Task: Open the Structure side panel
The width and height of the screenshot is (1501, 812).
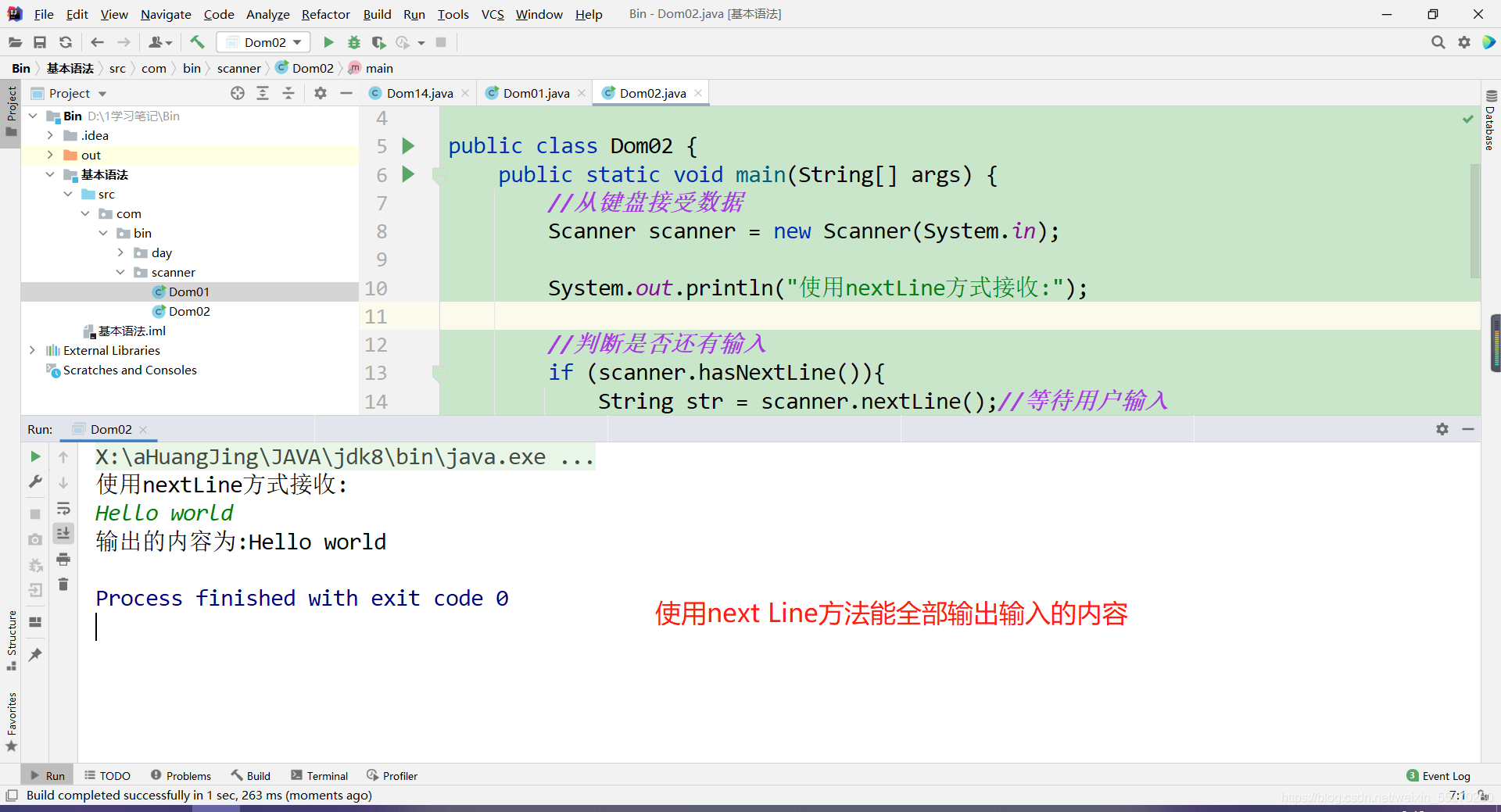Action: [11, 639]
